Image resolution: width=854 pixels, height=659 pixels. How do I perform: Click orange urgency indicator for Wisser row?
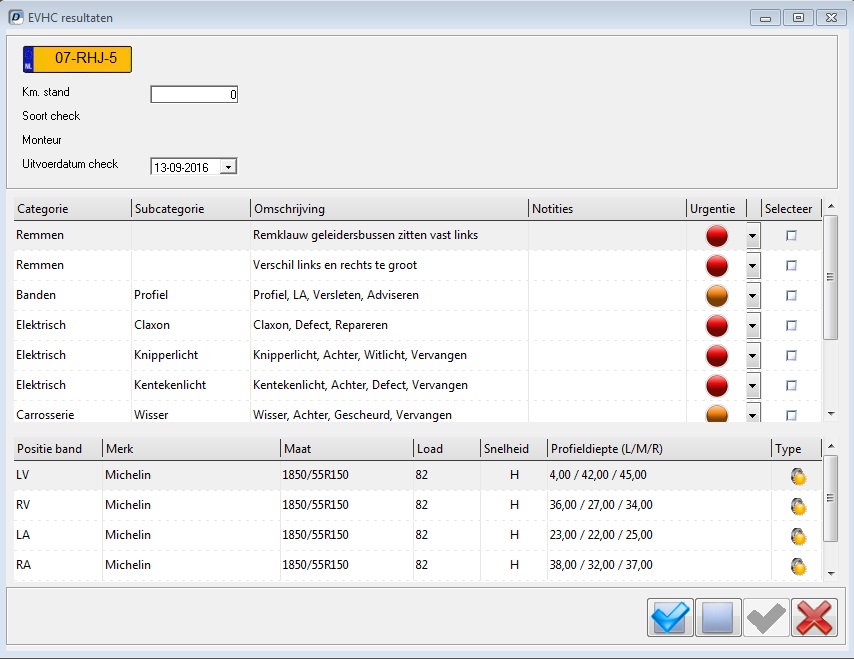pyautogui.click(x=717, y=413)
